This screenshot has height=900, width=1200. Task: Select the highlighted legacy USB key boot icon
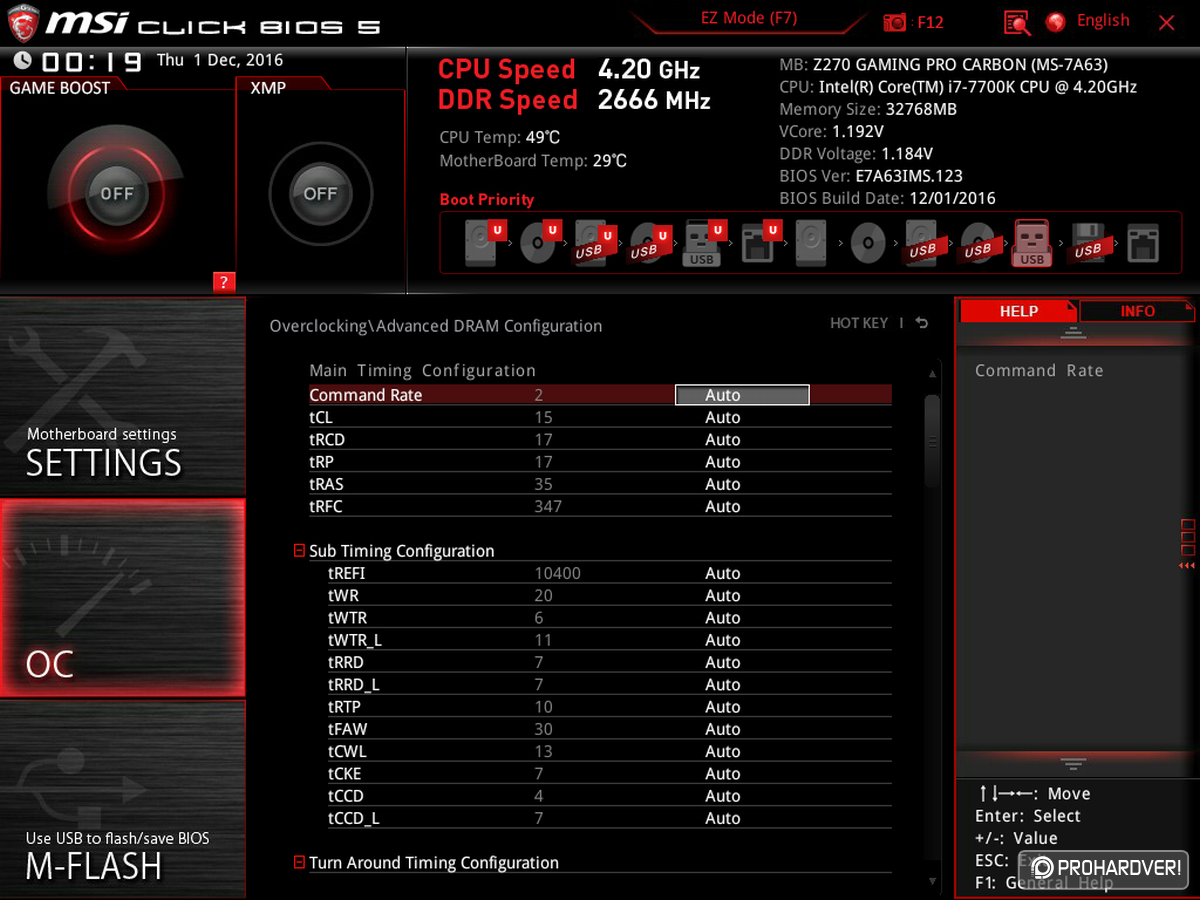click(x=1032, y=243)
